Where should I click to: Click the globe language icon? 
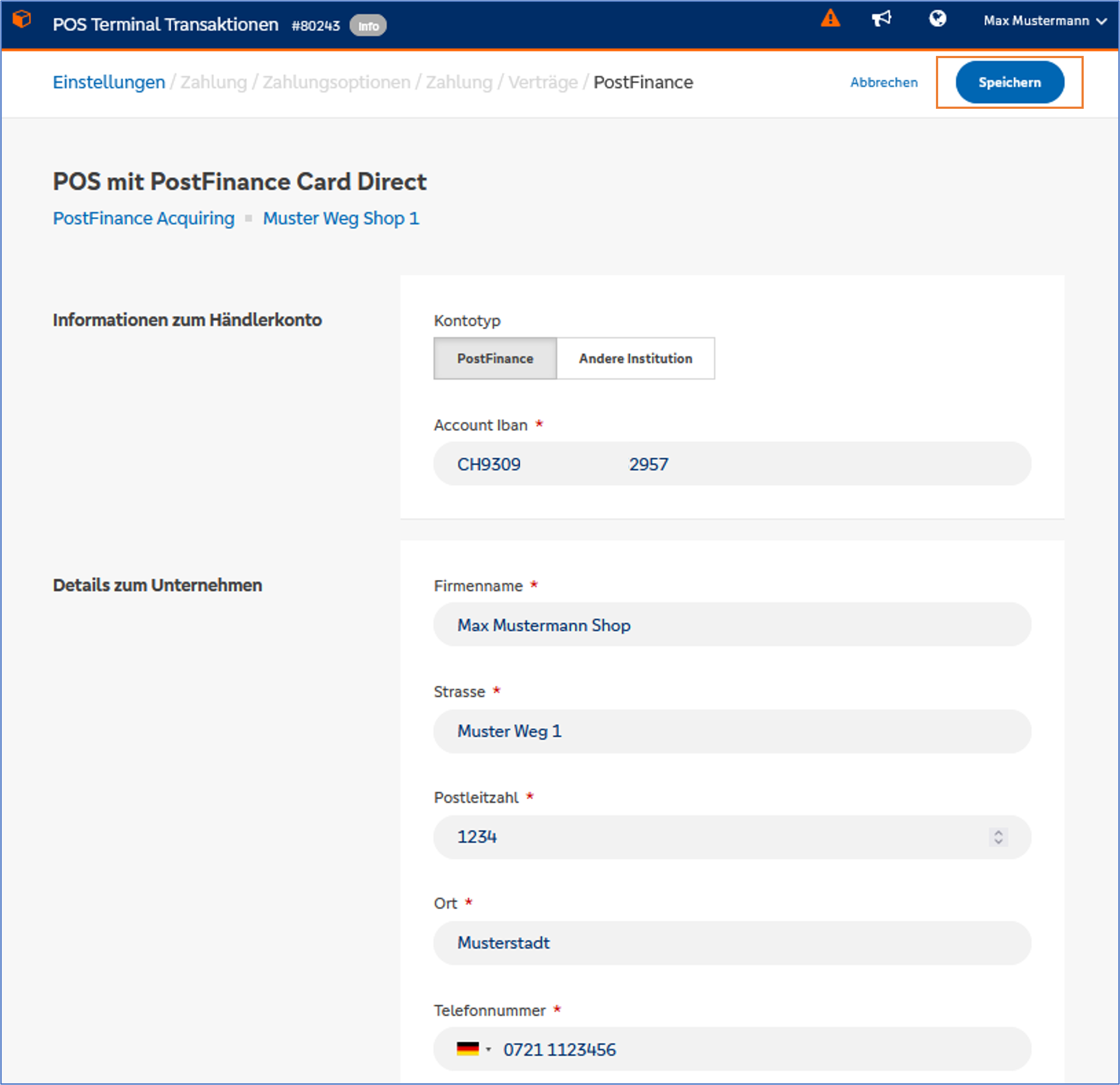pyautogui.click(x=937, y=19)
